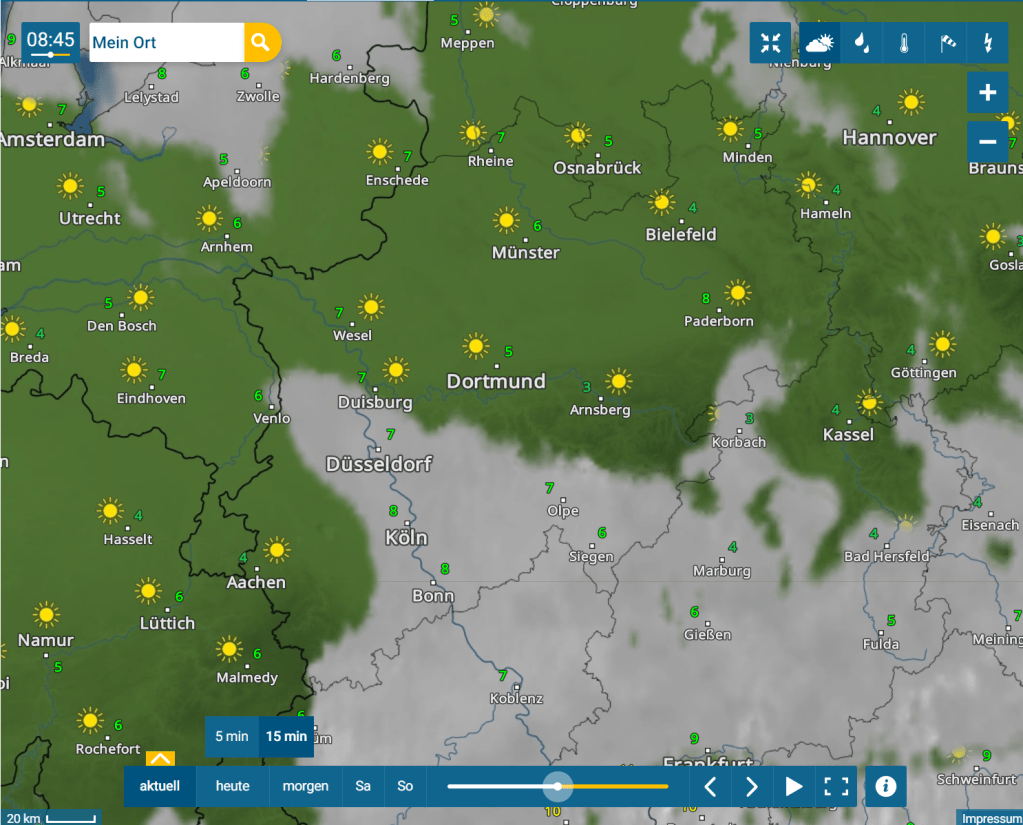1023x825 pixels.
Task: Click the collapse arrows icon
Action: click(771, 43)
